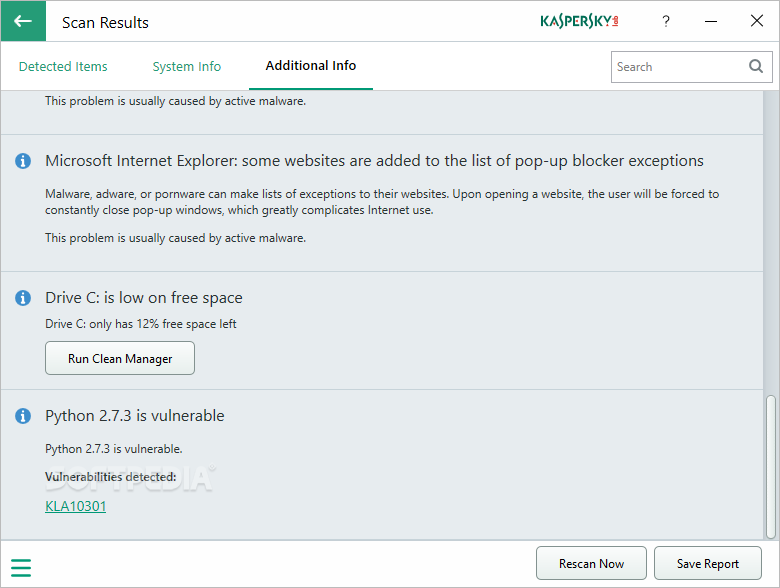Open the KLA10301 vulnerability link

[x=76, y=506]
